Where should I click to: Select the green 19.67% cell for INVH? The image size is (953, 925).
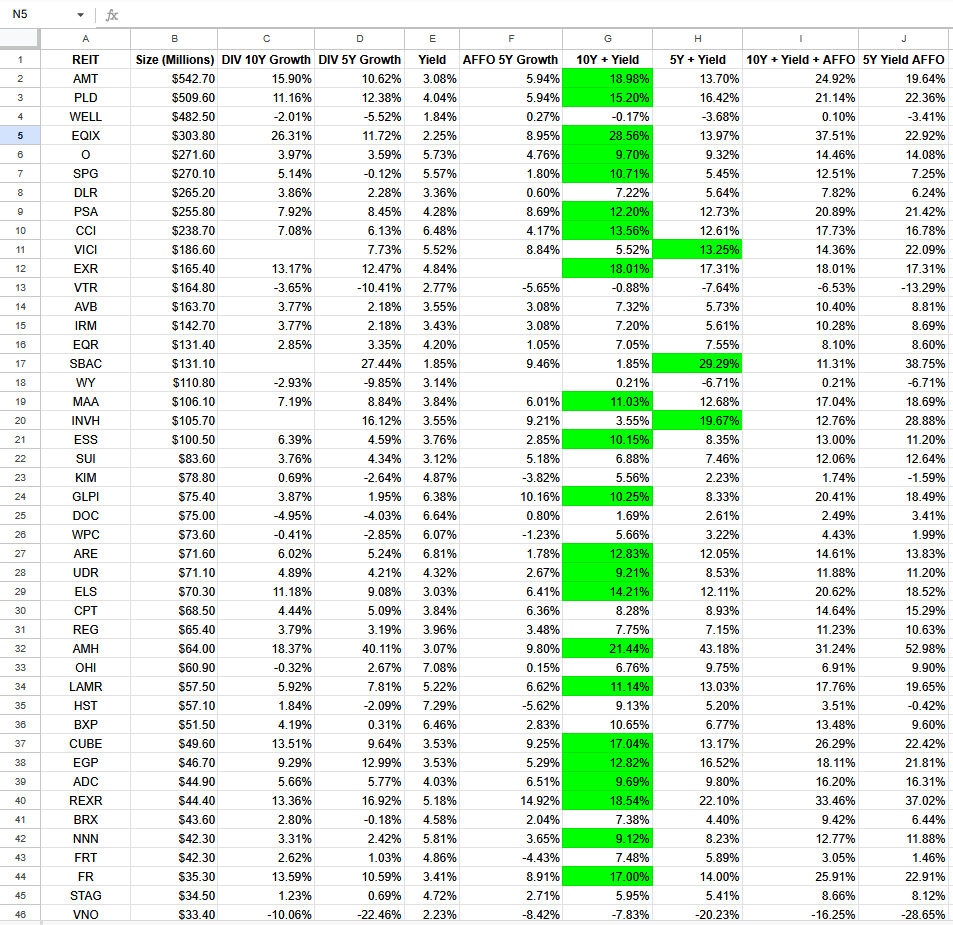pyautogui.click(x=698, y=421)
